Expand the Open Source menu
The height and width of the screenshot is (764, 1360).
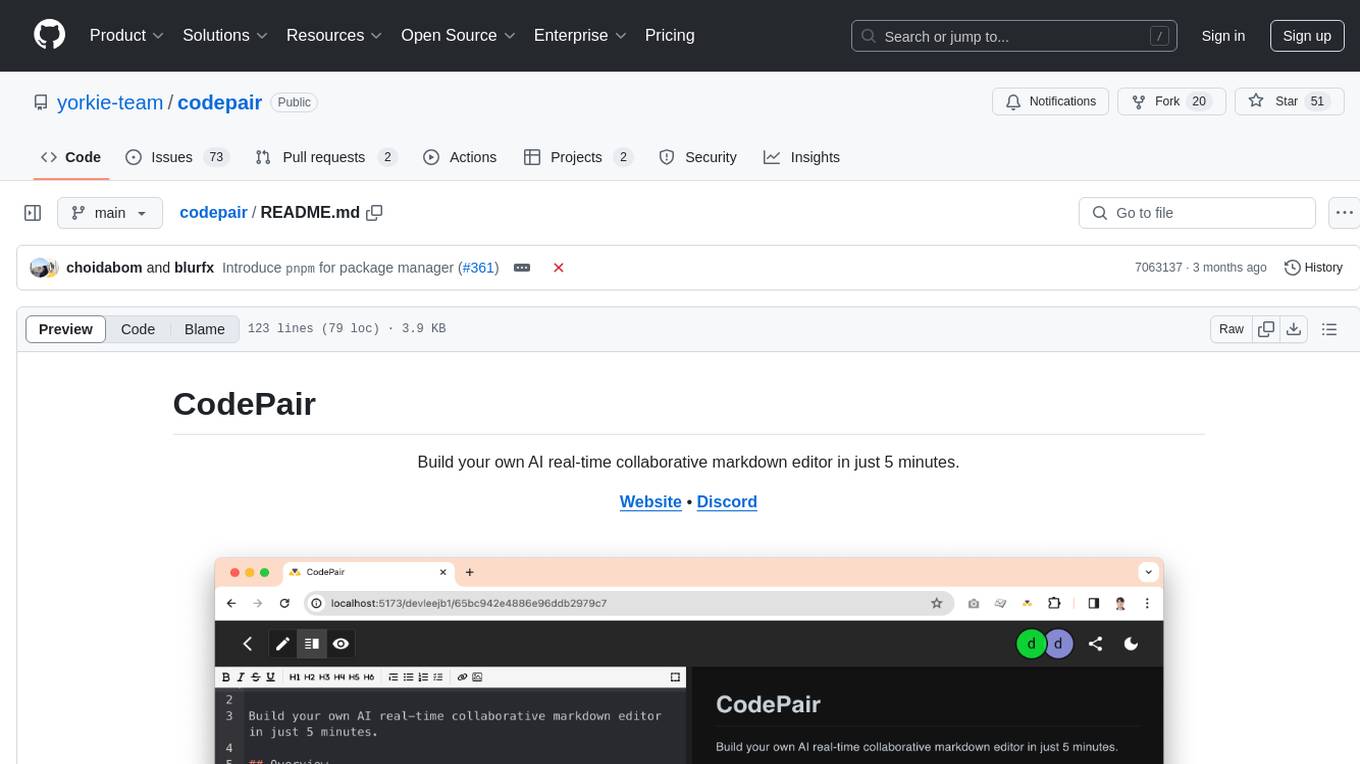pos(458,35)
